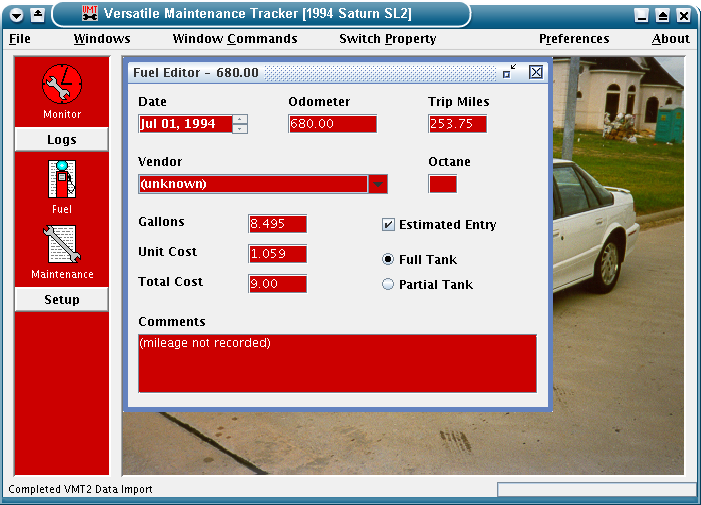
Task: Open the Maintenance log icon
Action: [61, 246]
